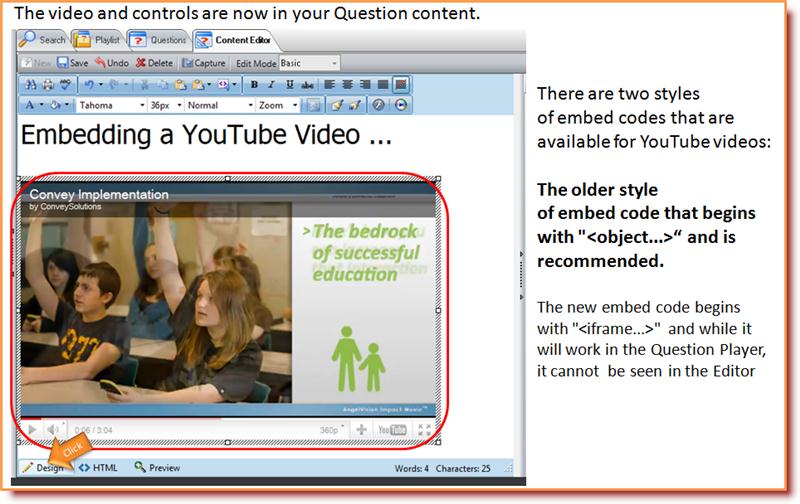The height and width of the screenshot is (504, 800).
Task: Open the Questions tab
Action: [x=158, y=40]
